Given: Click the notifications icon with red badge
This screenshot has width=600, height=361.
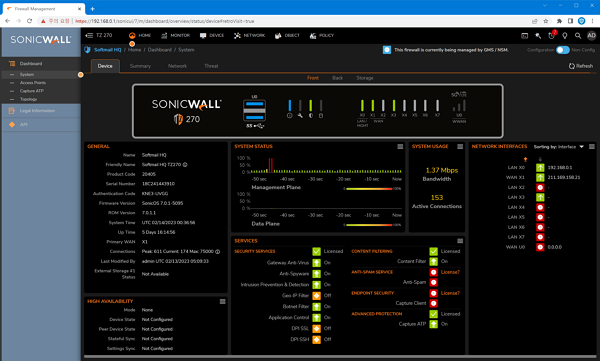Looking at the screenshot, I should tap(552, 35).
